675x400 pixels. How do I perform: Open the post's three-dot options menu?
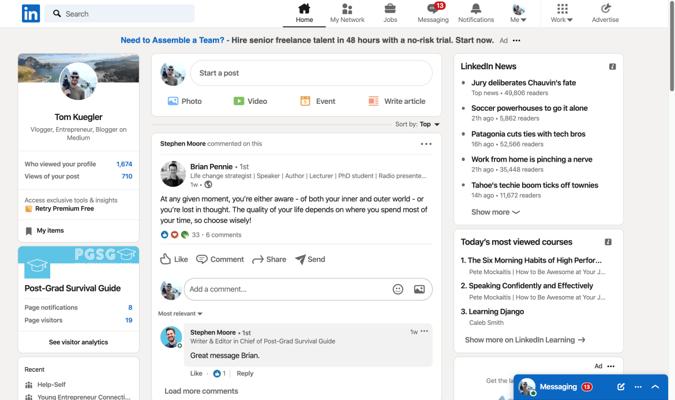[426, 144]
